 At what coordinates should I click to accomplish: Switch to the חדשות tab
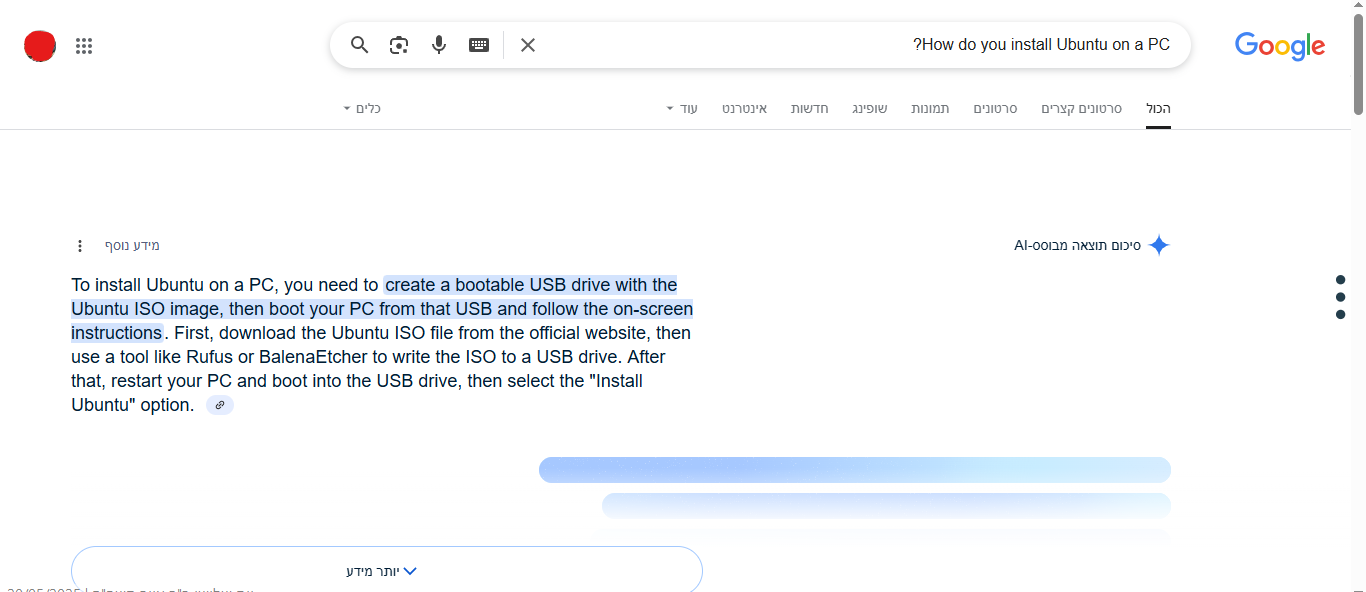coord(809,108)
